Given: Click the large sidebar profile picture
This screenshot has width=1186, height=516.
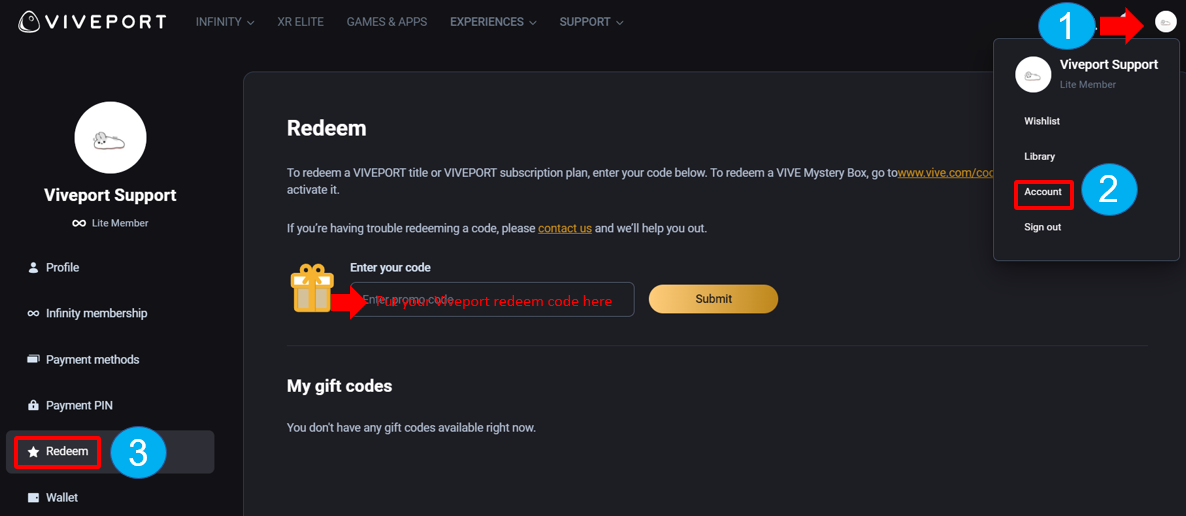Looking at the screenshot, I should click(110, 138).
